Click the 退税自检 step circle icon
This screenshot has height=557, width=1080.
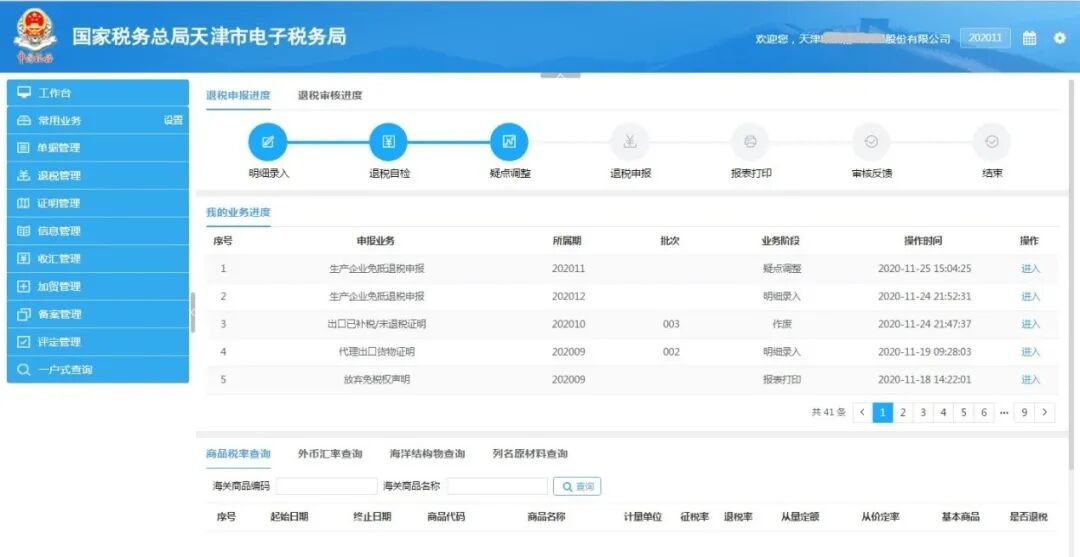coord(388,143)
